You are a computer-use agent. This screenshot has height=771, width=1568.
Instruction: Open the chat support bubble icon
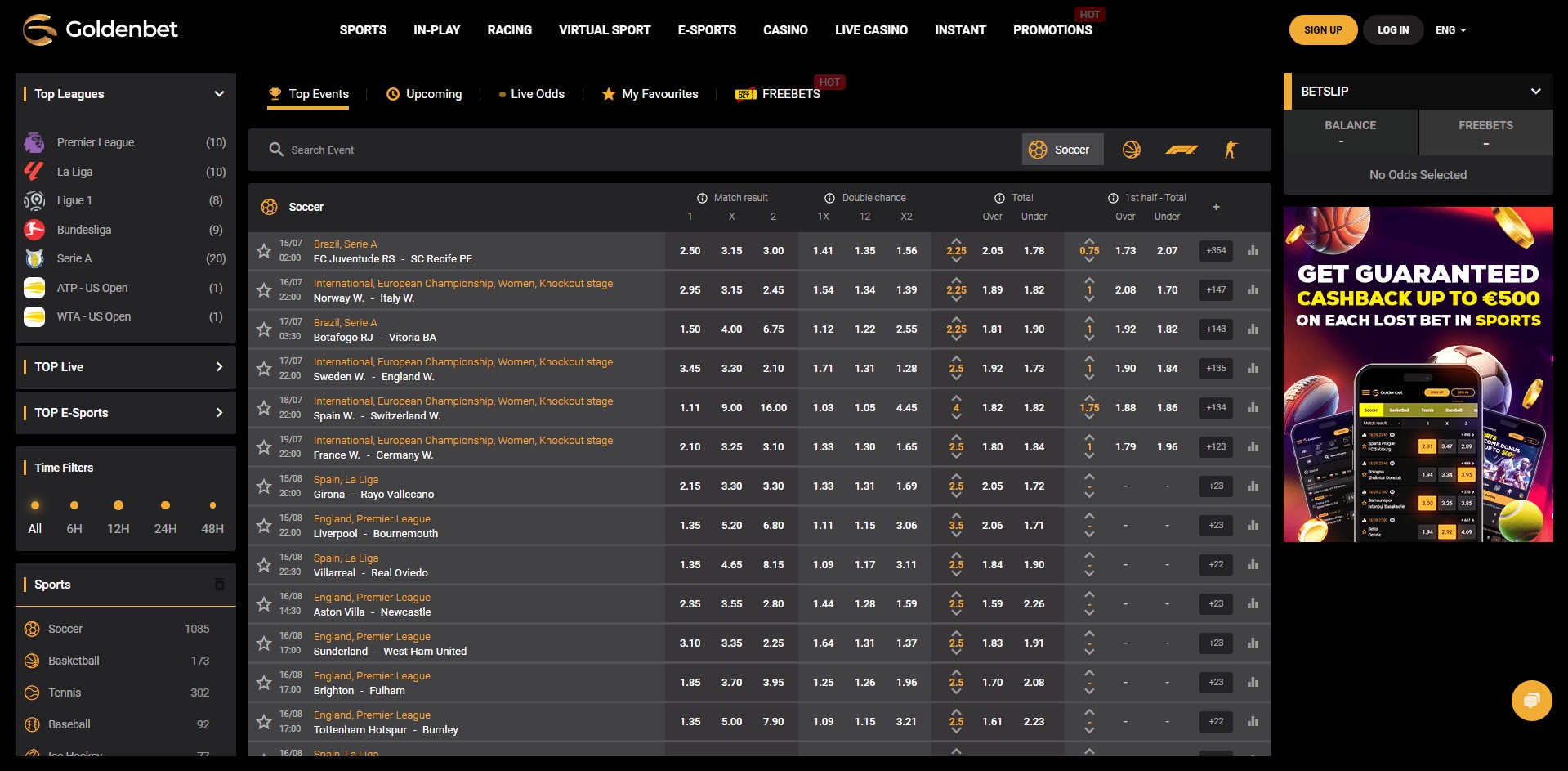click(x=1530, y=701)
